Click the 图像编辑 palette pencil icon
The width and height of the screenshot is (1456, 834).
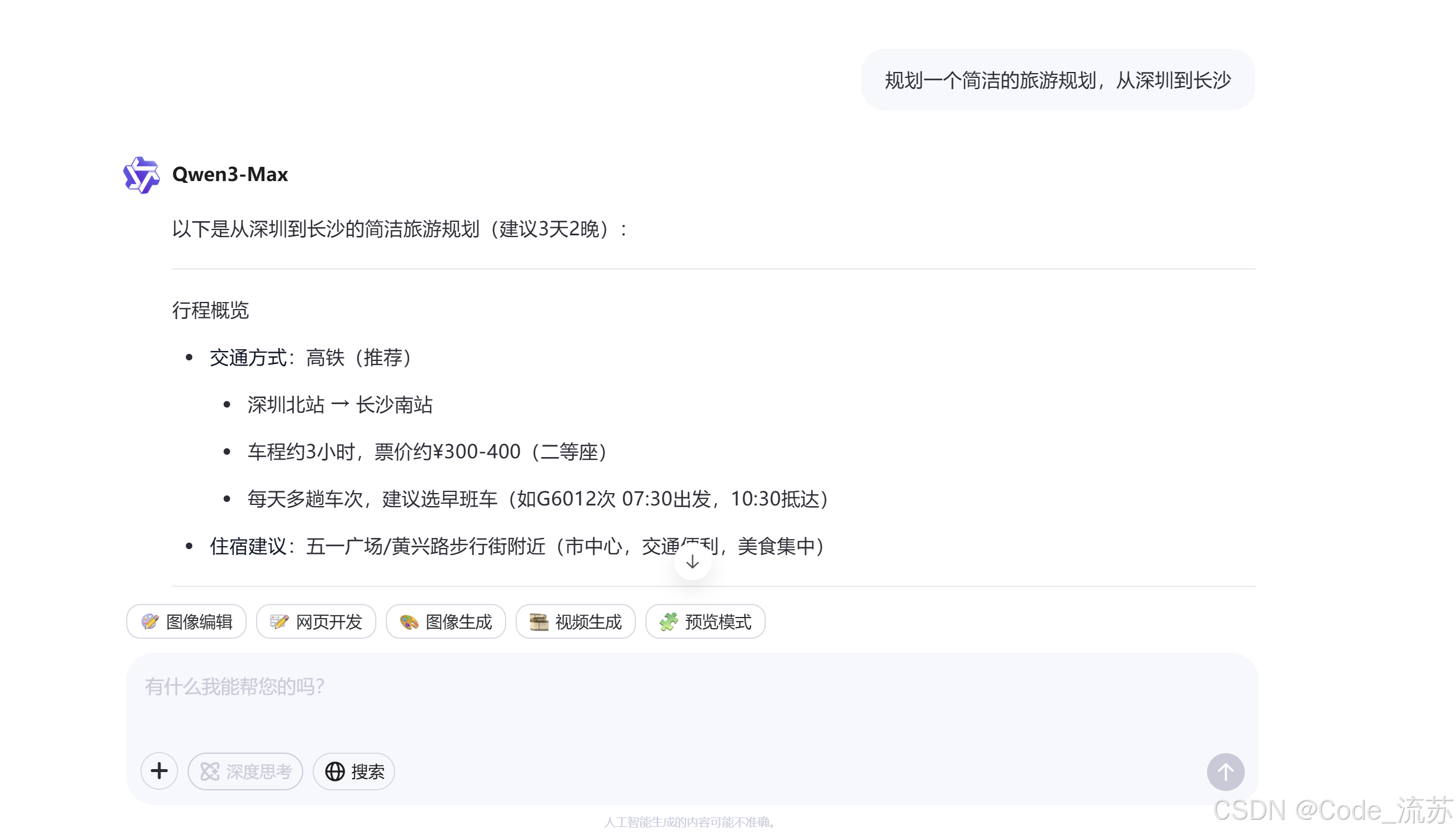pyautogui.click(x=150, y=622)
